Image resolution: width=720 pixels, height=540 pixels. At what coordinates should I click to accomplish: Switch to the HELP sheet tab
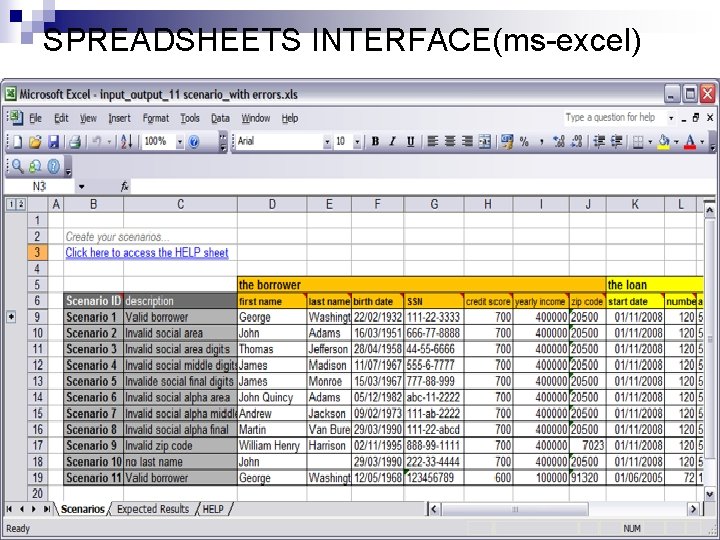213,509
